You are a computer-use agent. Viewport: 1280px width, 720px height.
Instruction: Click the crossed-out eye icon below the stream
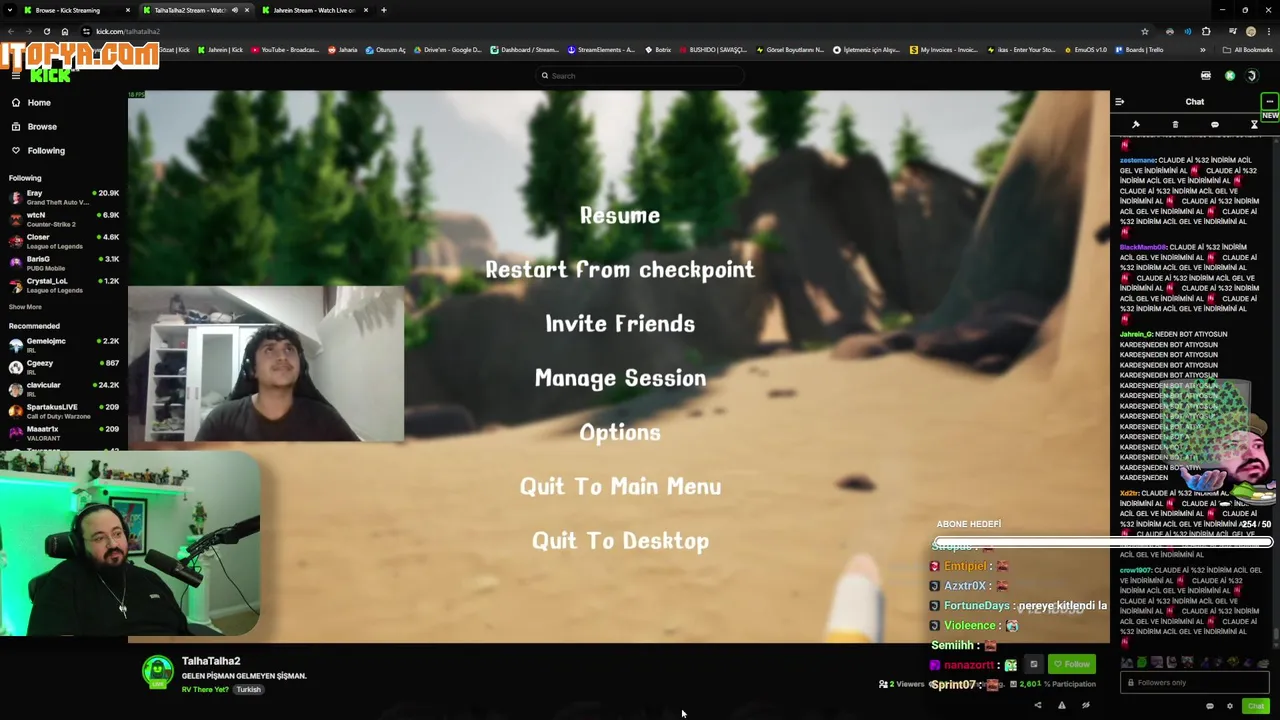(x=1086, y=706)
